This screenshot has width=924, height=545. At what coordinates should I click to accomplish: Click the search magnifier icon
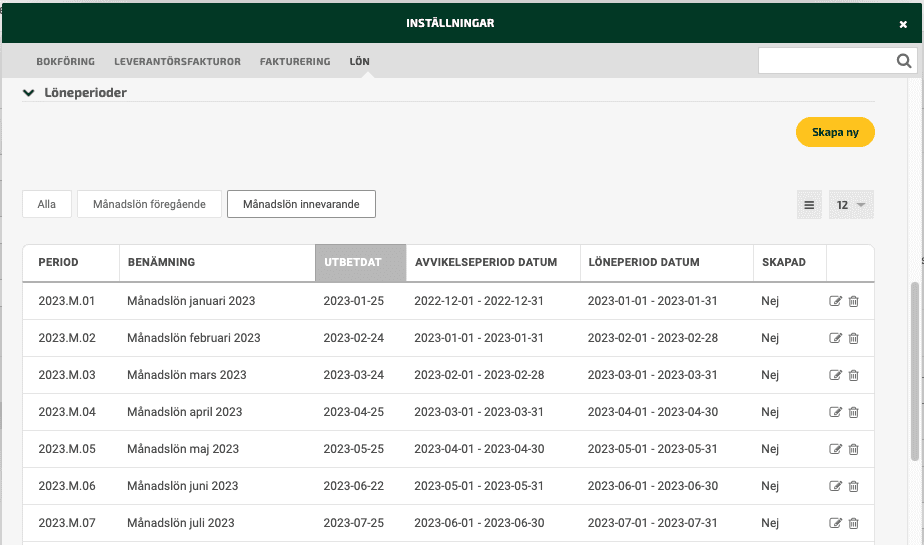[x=903, y=61]
